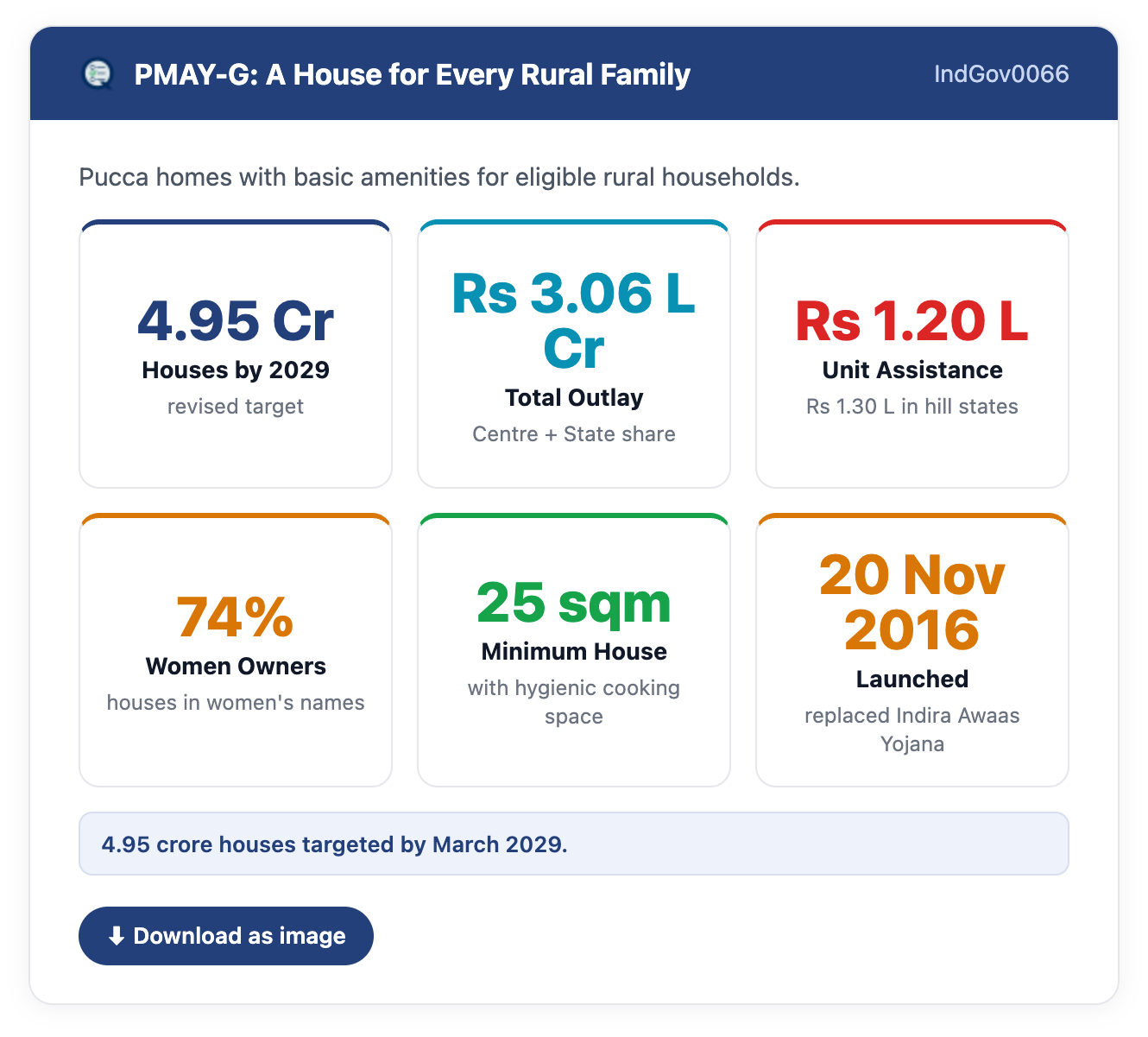This screenshot has width=1148, height=1037.
Task: Click the 'Centre + State share' caption
Action: pos(574,434)
